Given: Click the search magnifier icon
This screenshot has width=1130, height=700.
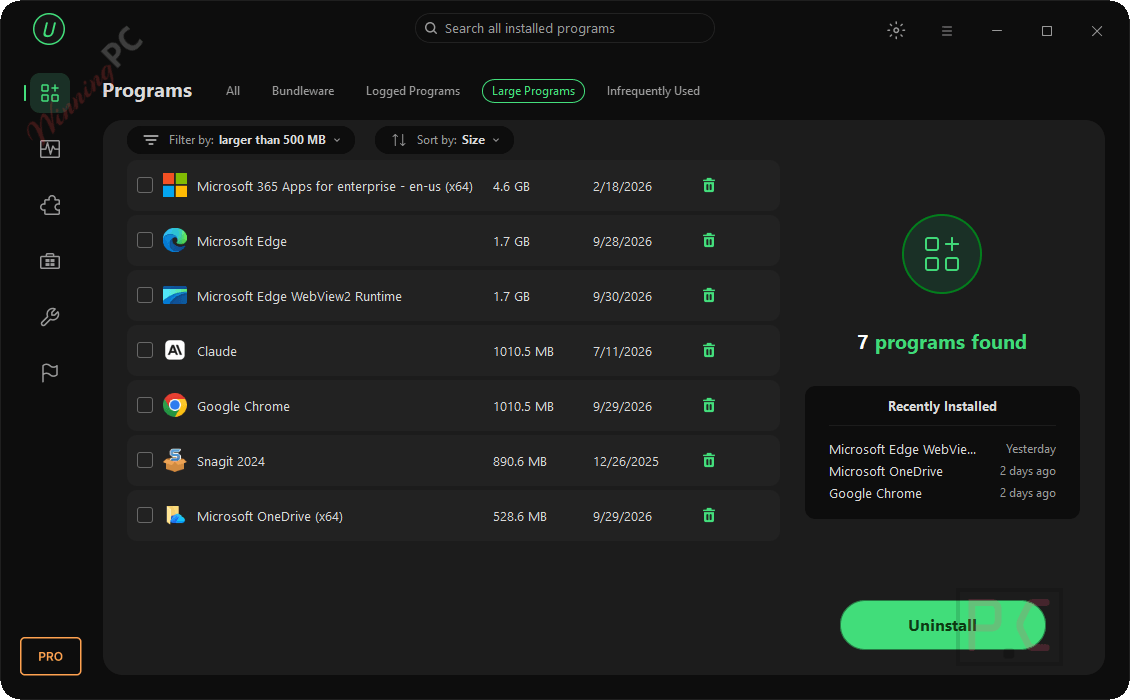Looking at the screenshot, I should pos(431,28).
